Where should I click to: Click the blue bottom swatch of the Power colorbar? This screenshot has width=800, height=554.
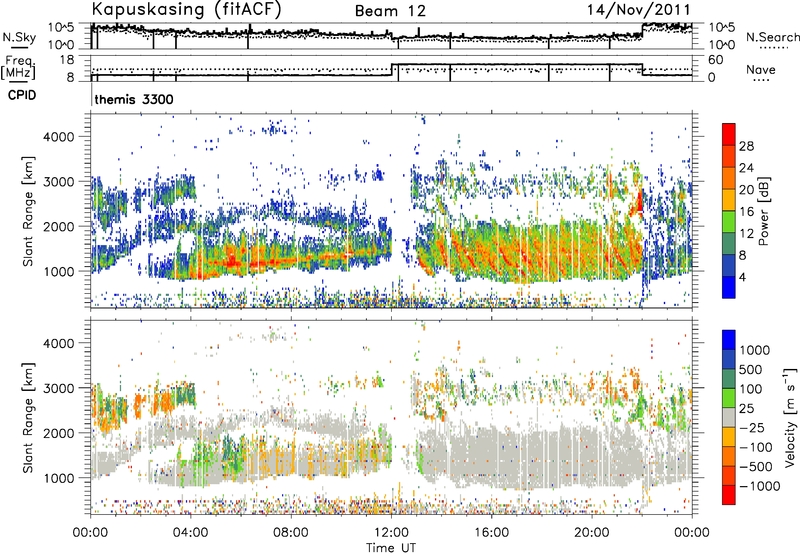pyautogui.click(x=729, y=287)
